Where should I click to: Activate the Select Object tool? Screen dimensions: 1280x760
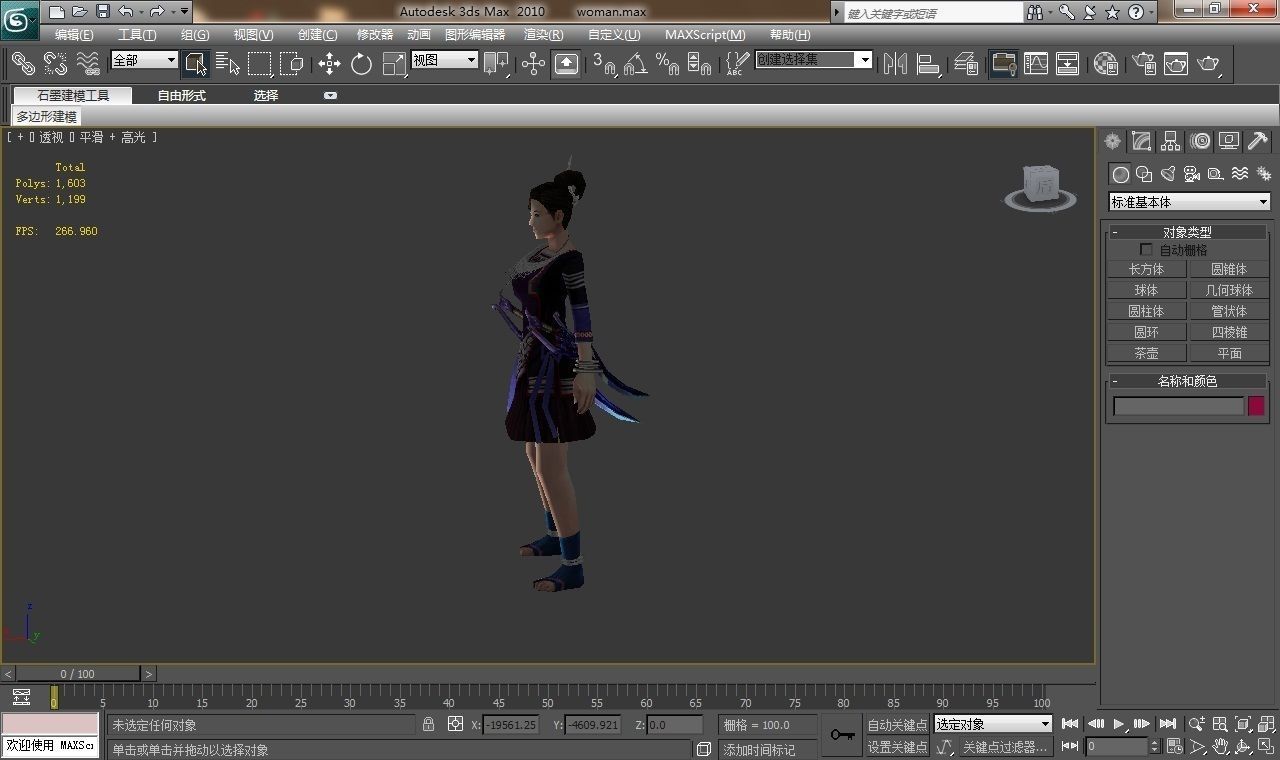pyautogui.click(x=196, y=64)
